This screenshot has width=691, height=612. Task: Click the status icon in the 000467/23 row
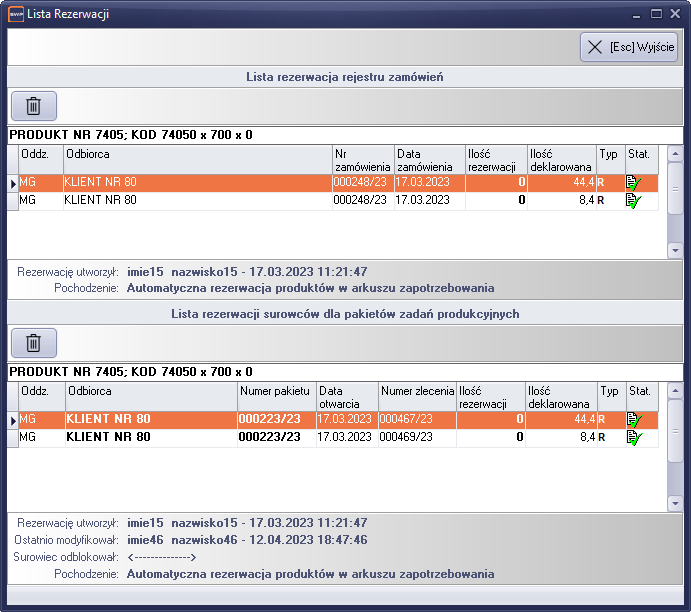(633, 420)
